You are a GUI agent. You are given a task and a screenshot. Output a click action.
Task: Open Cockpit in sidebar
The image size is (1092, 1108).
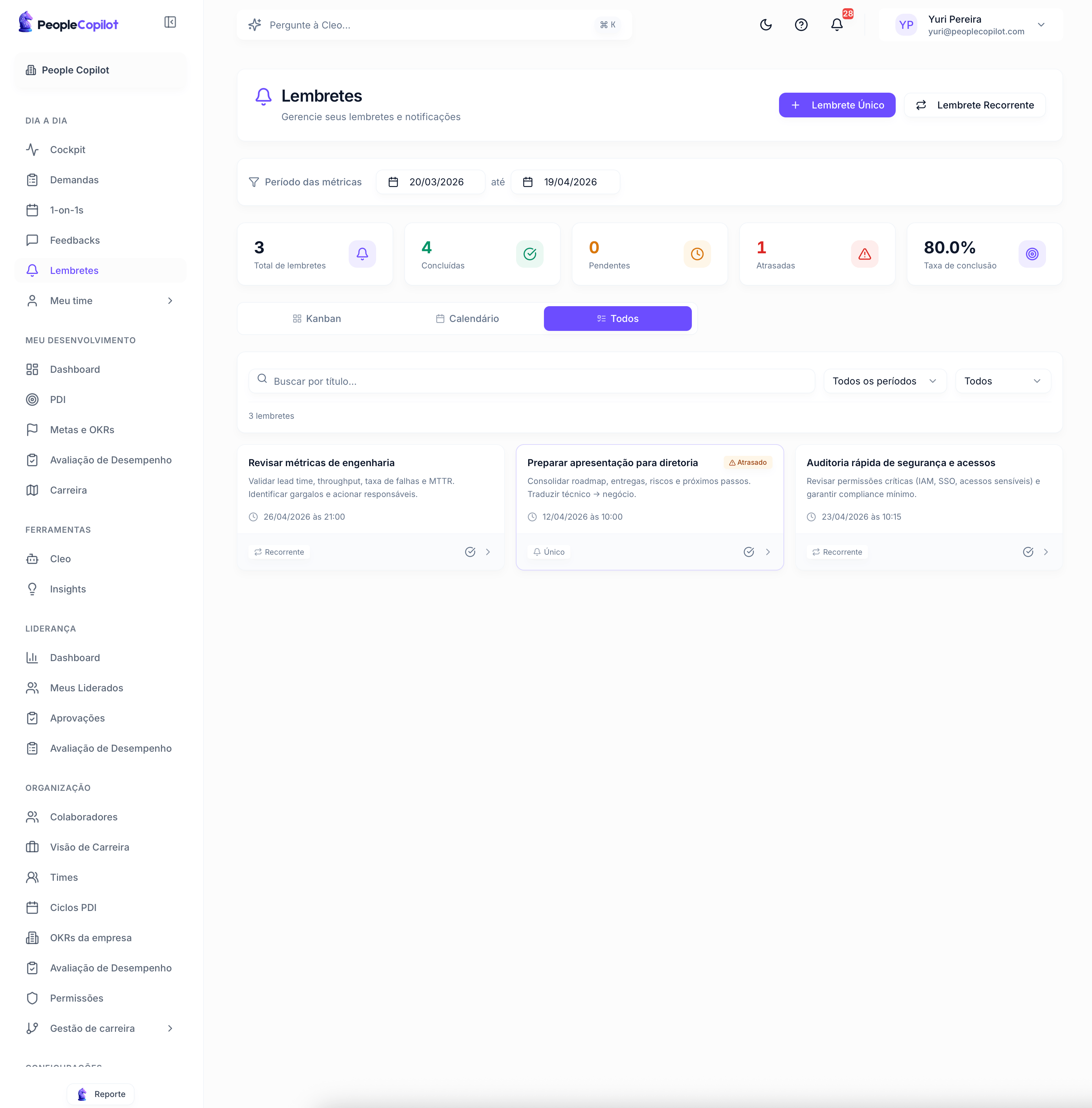pos(100,150)
